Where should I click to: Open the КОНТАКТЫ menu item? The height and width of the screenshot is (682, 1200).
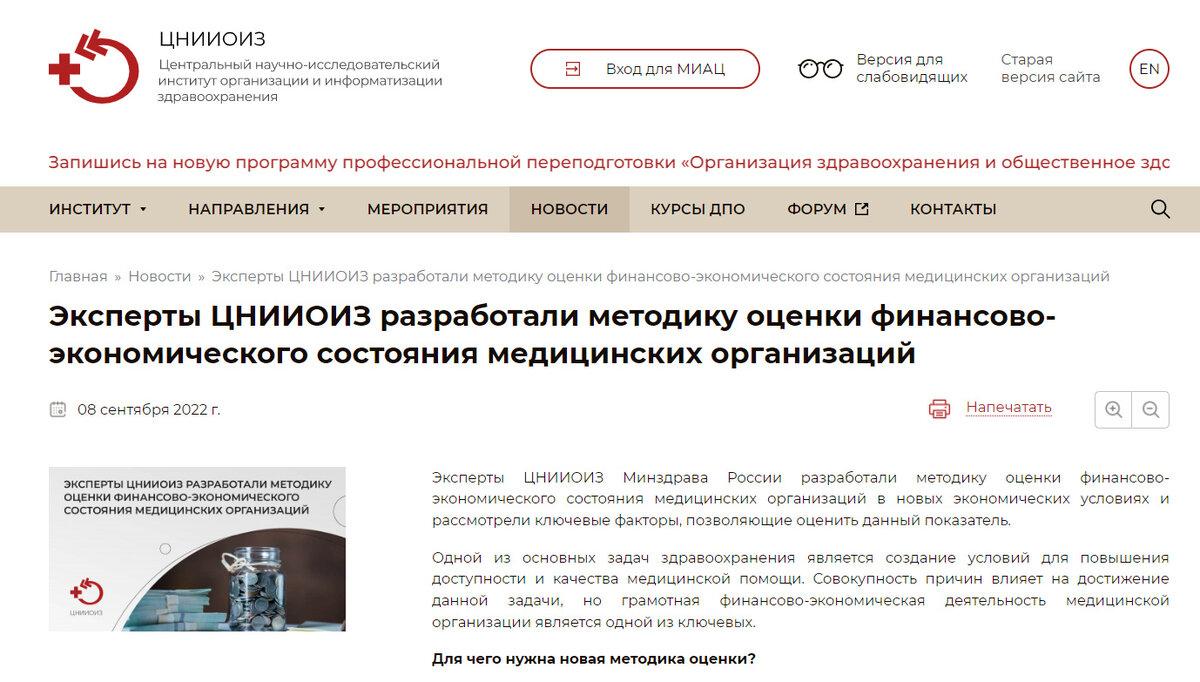point(953,209)
